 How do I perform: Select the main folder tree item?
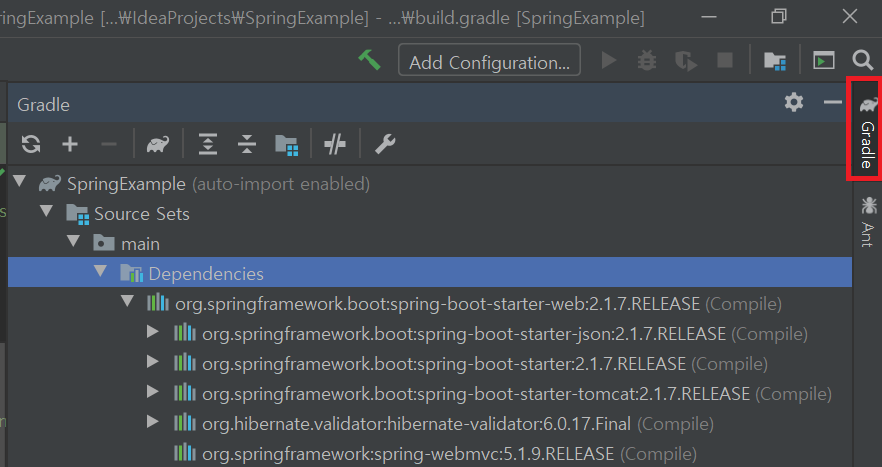pyautogui.click(x=430, y=243)
